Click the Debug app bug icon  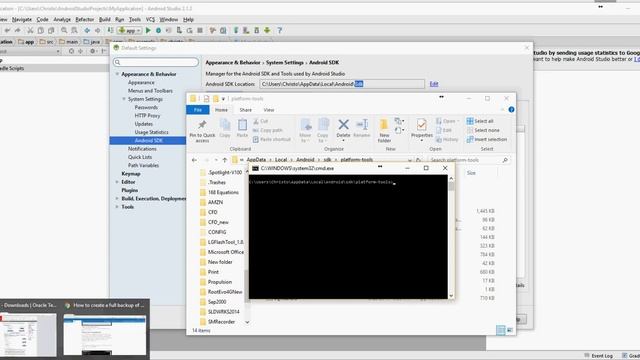tap(158, 30)
